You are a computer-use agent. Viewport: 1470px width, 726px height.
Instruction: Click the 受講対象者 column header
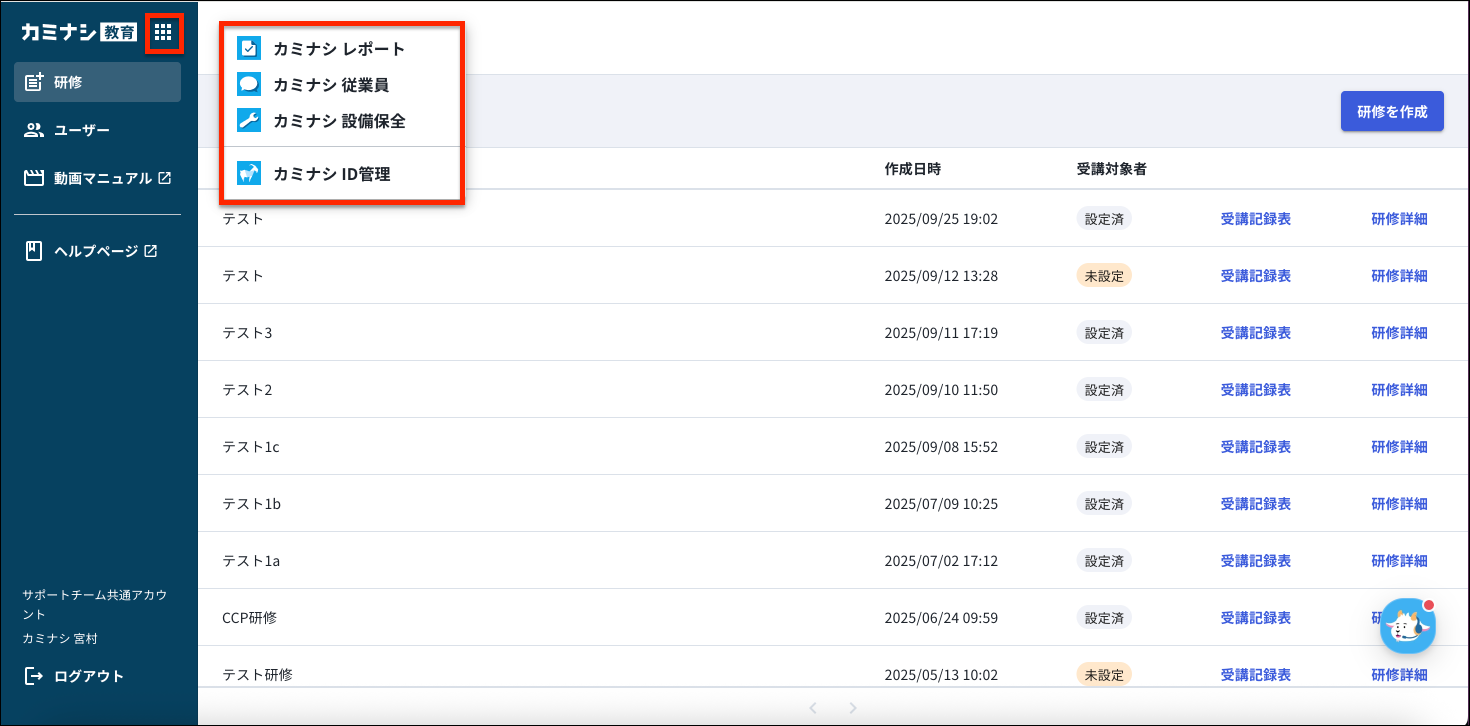(1111, 168)
